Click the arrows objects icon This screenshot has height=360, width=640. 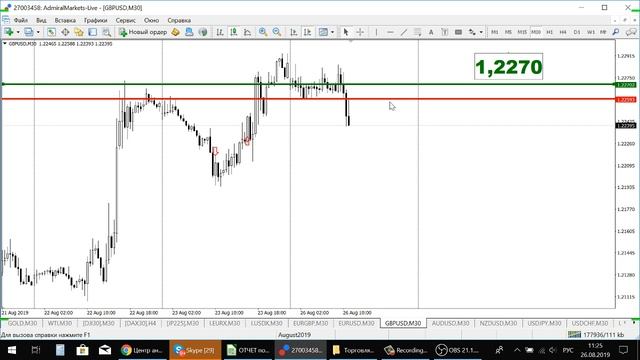click(472, 32)
